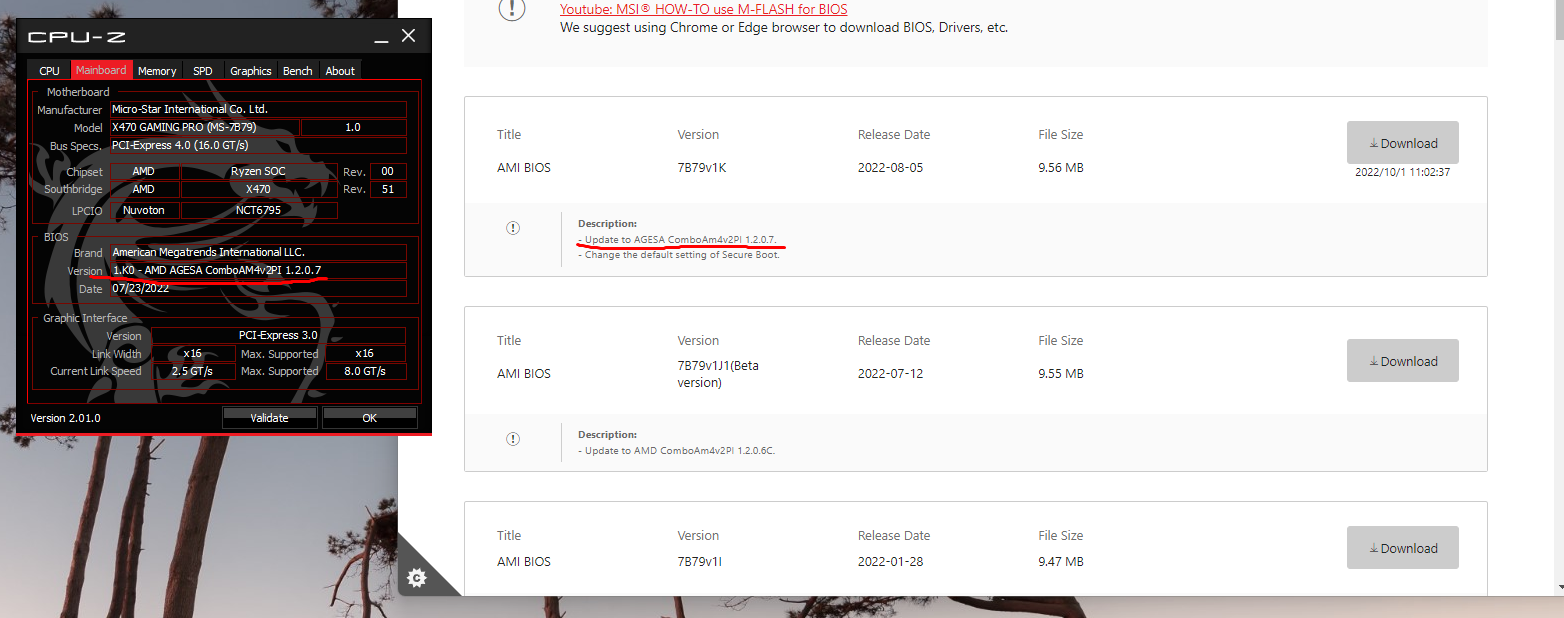
Task: Click the CPU-Z Version 2.01.0 label
Action: pyautogui.click(x=65, y=418)
